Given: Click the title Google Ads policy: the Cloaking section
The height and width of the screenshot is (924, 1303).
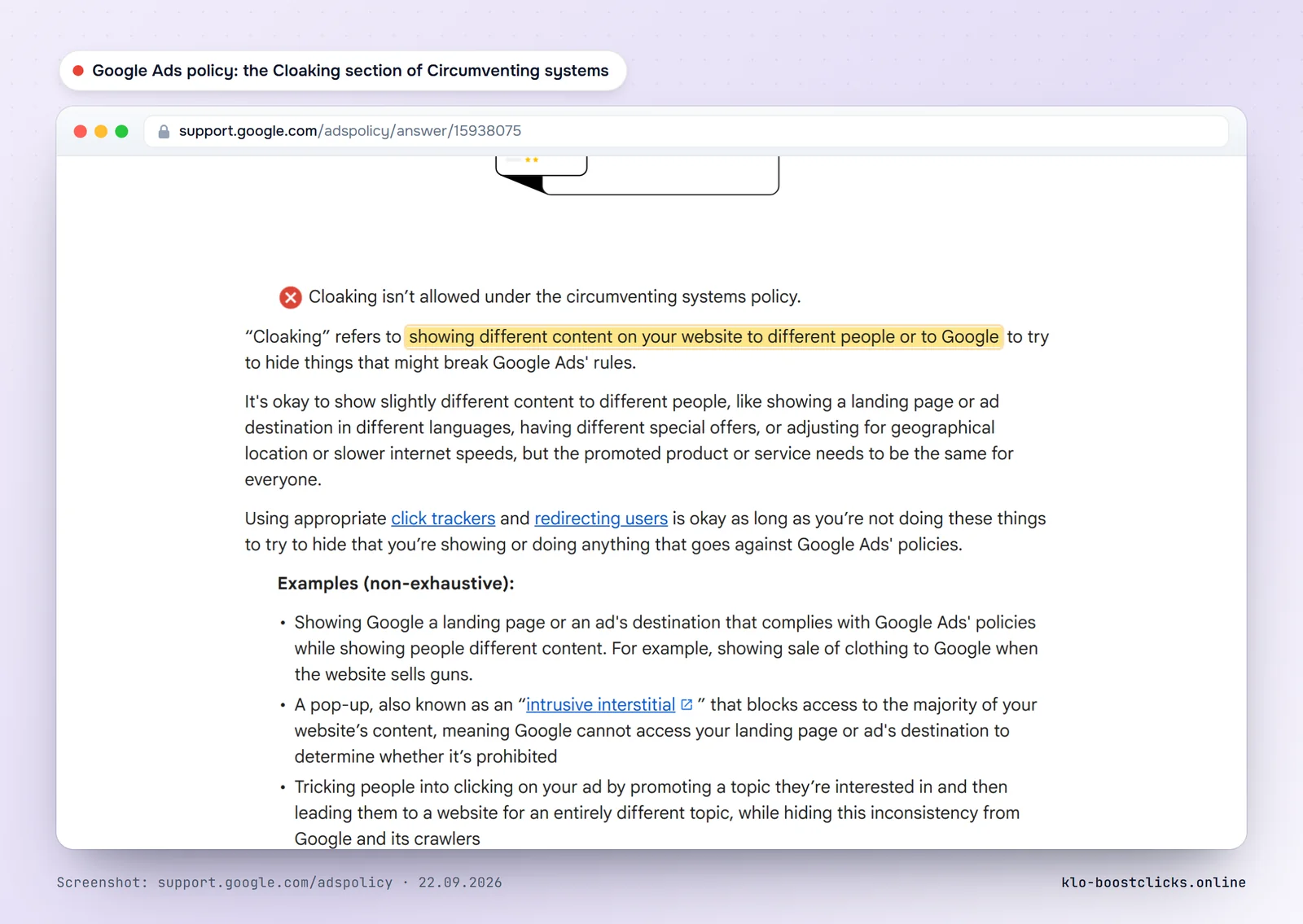Looking at the screenshot, I should (x=350, y=71).
